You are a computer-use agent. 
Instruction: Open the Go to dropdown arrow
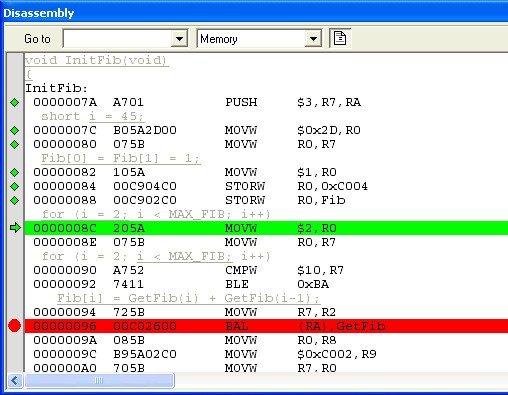pos(179,39)
